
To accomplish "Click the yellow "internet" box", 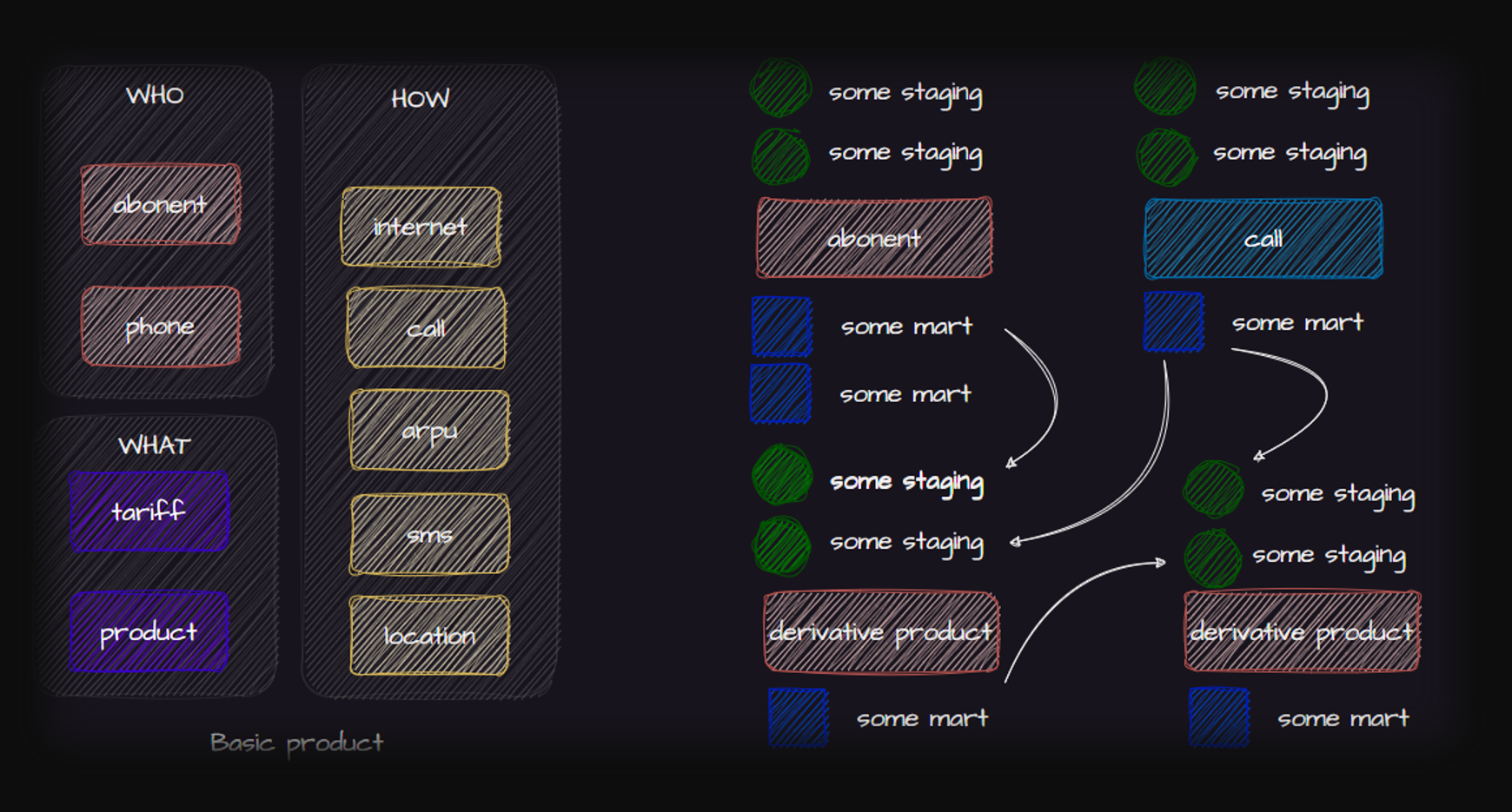I will pyautogui.click(x=421, y=227).
